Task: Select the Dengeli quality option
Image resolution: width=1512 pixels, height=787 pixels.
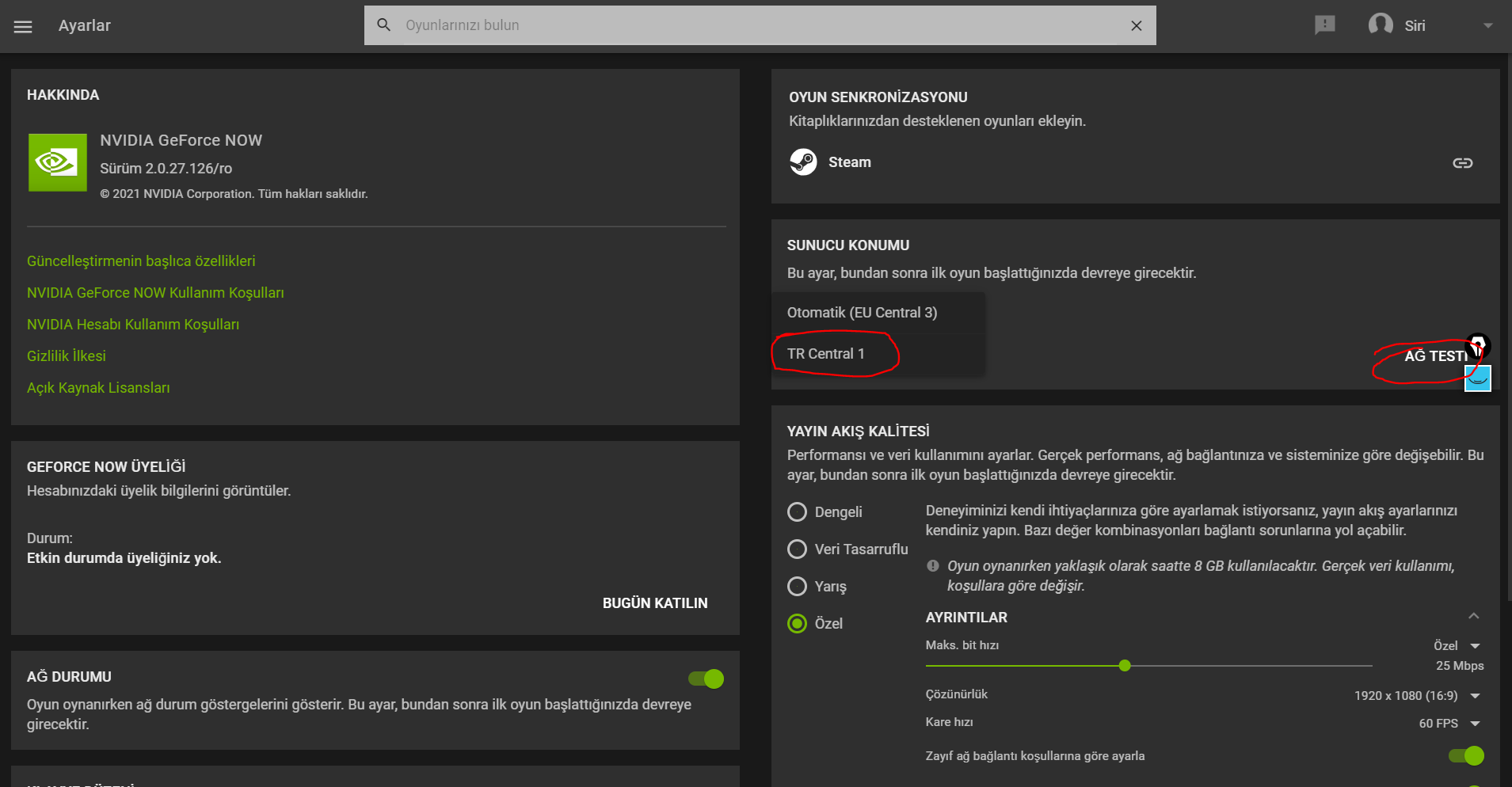Action: point(798,512)
